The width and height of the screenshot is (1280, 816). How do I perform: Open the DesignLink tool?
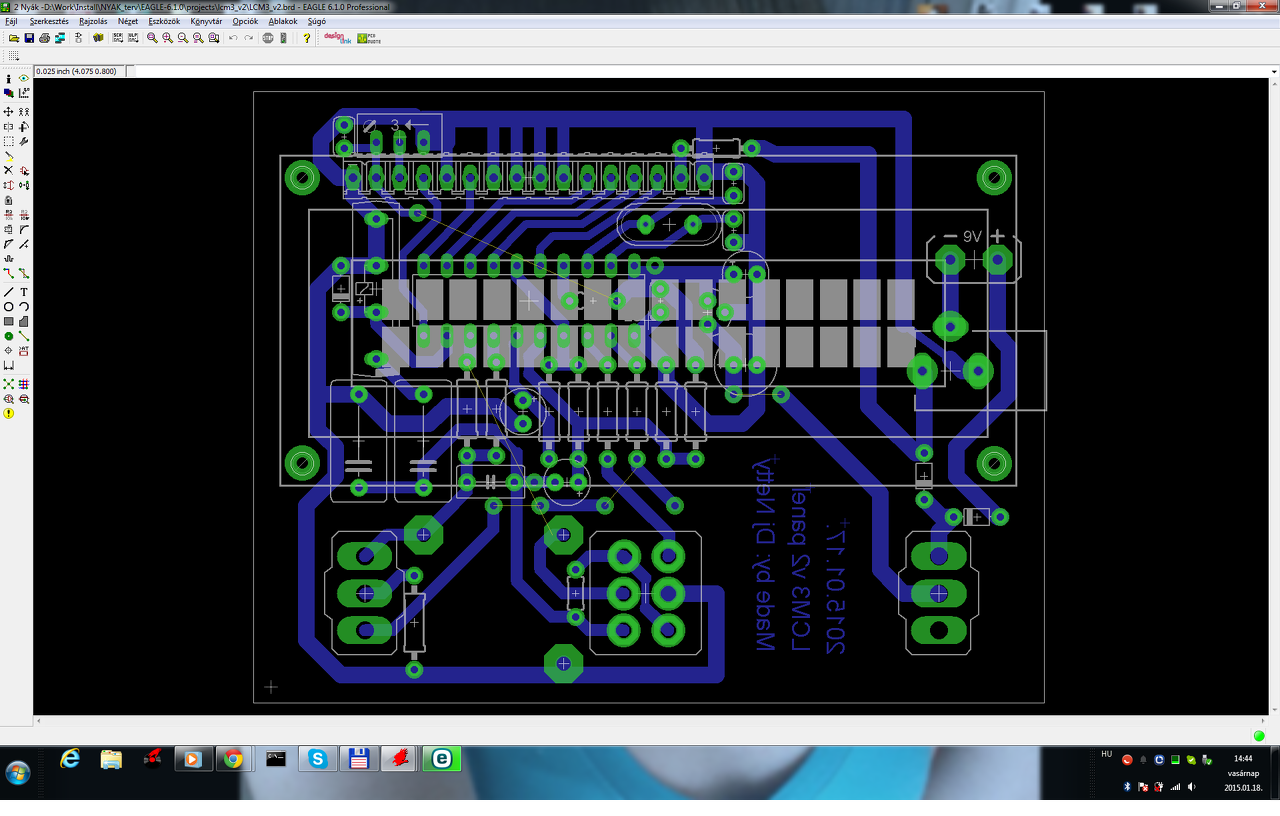pyautogui.click(x=336, y=38)
